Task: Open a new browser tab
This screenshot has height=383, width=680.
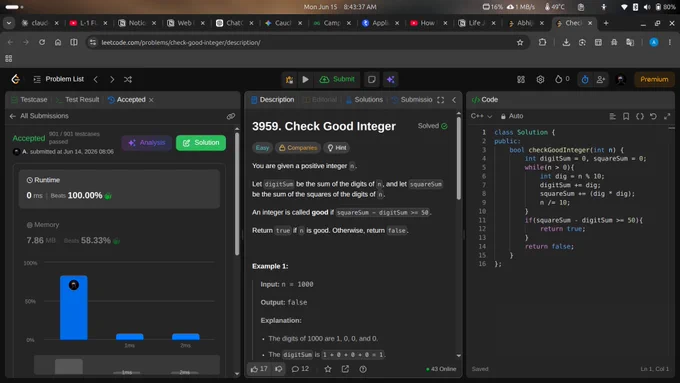Action: point(606,23)
